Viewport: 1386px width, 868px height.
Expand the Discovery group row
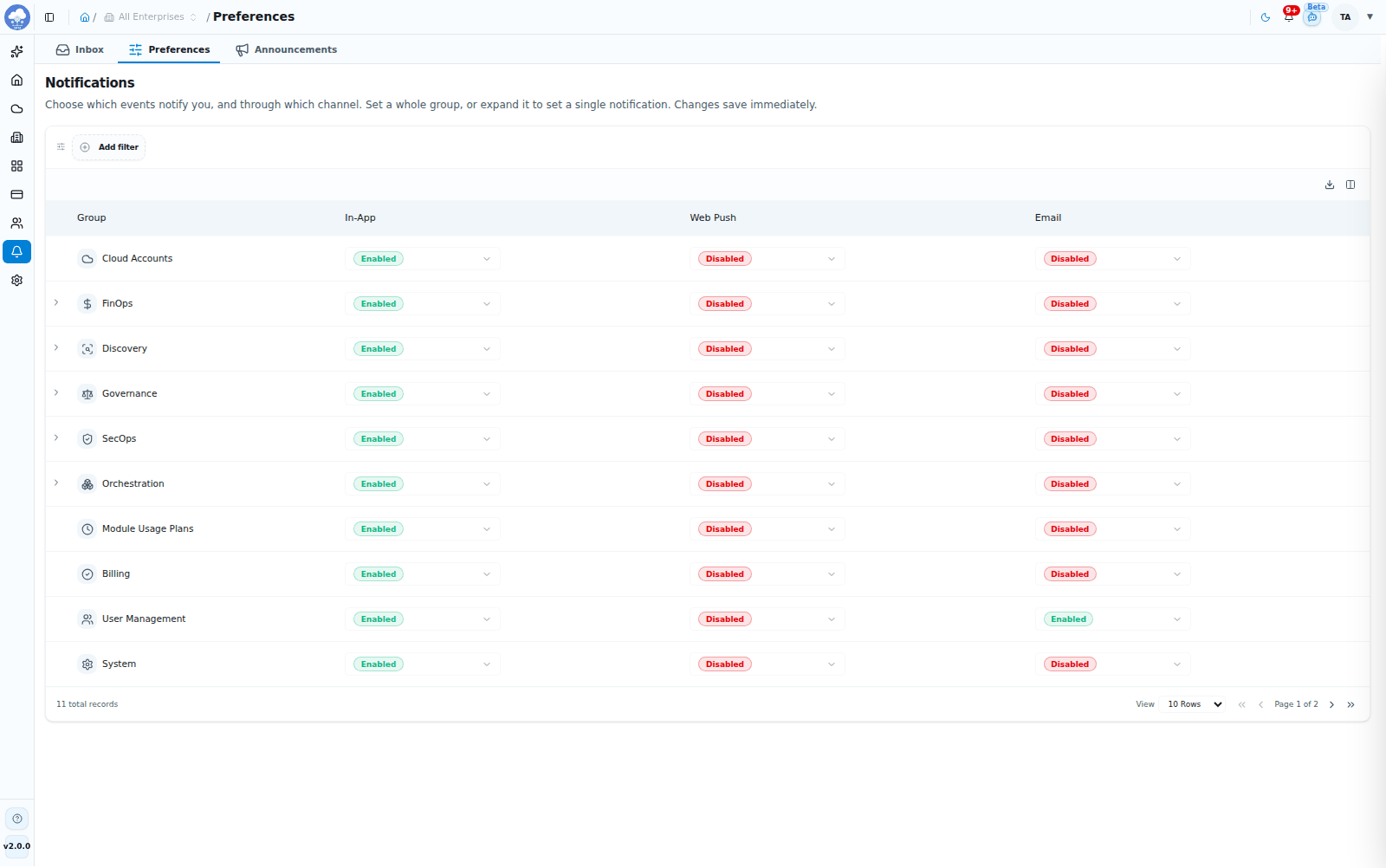[56, 348]
